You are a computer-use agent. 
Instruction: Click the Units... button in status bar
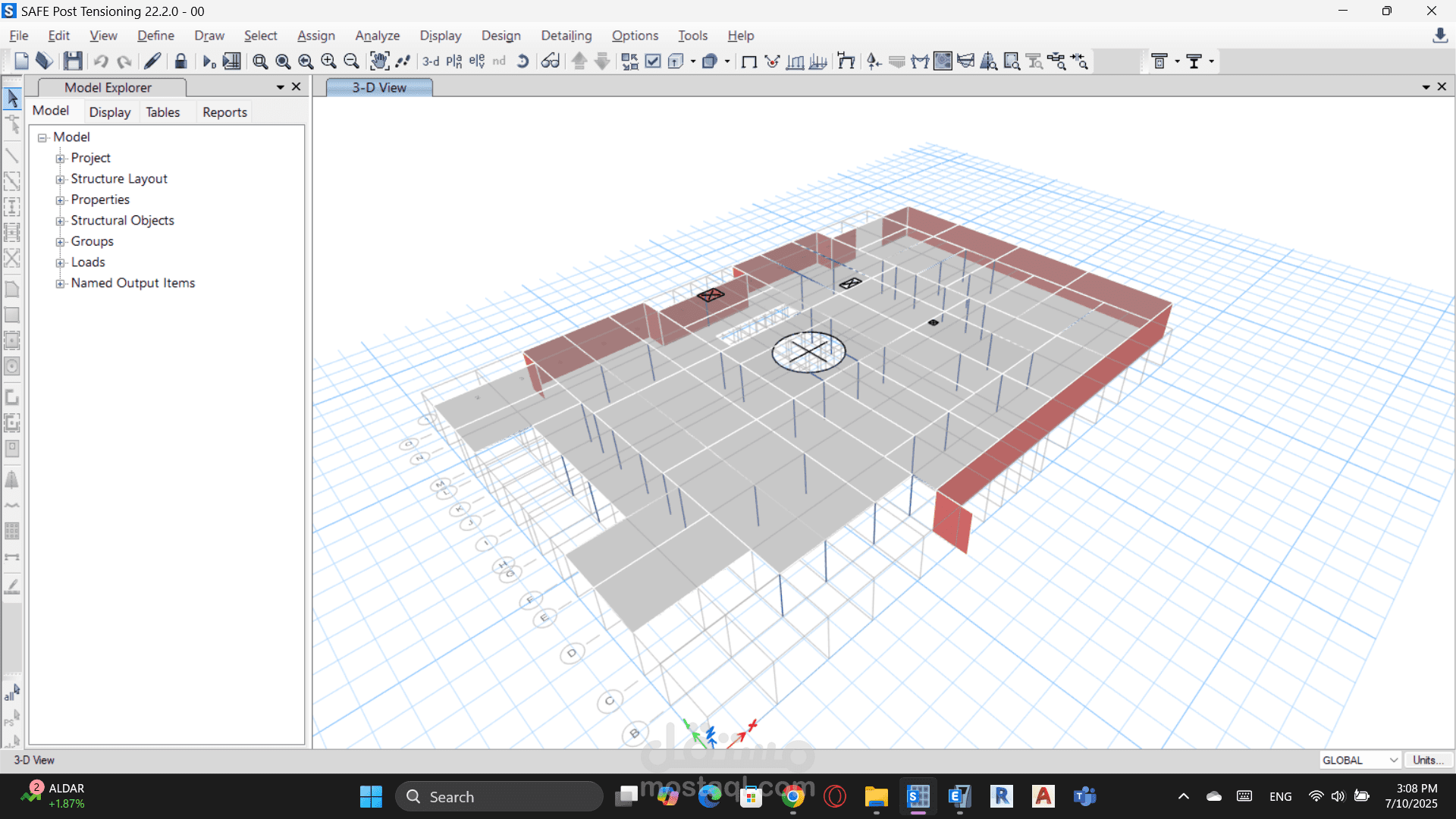click(1428, 760)
